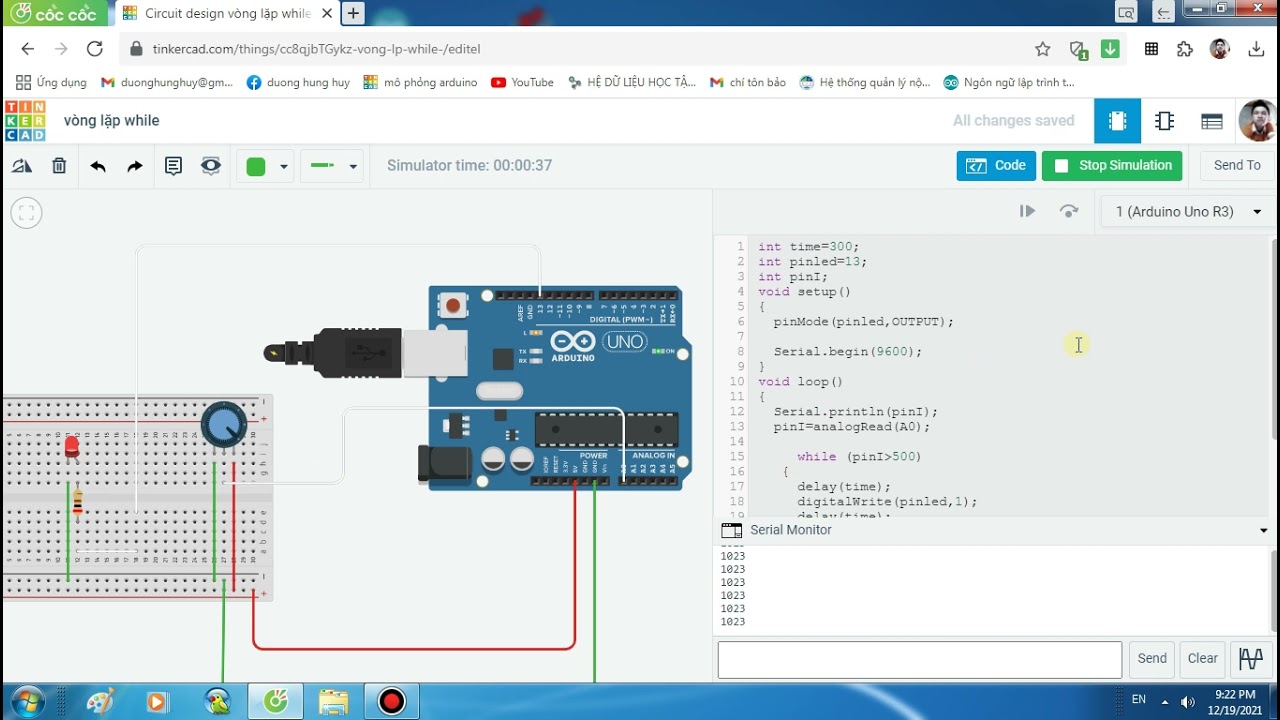Click the debugger step-over icon
The width and height of the screenshot is (1280, 720).
point(1069,211)
